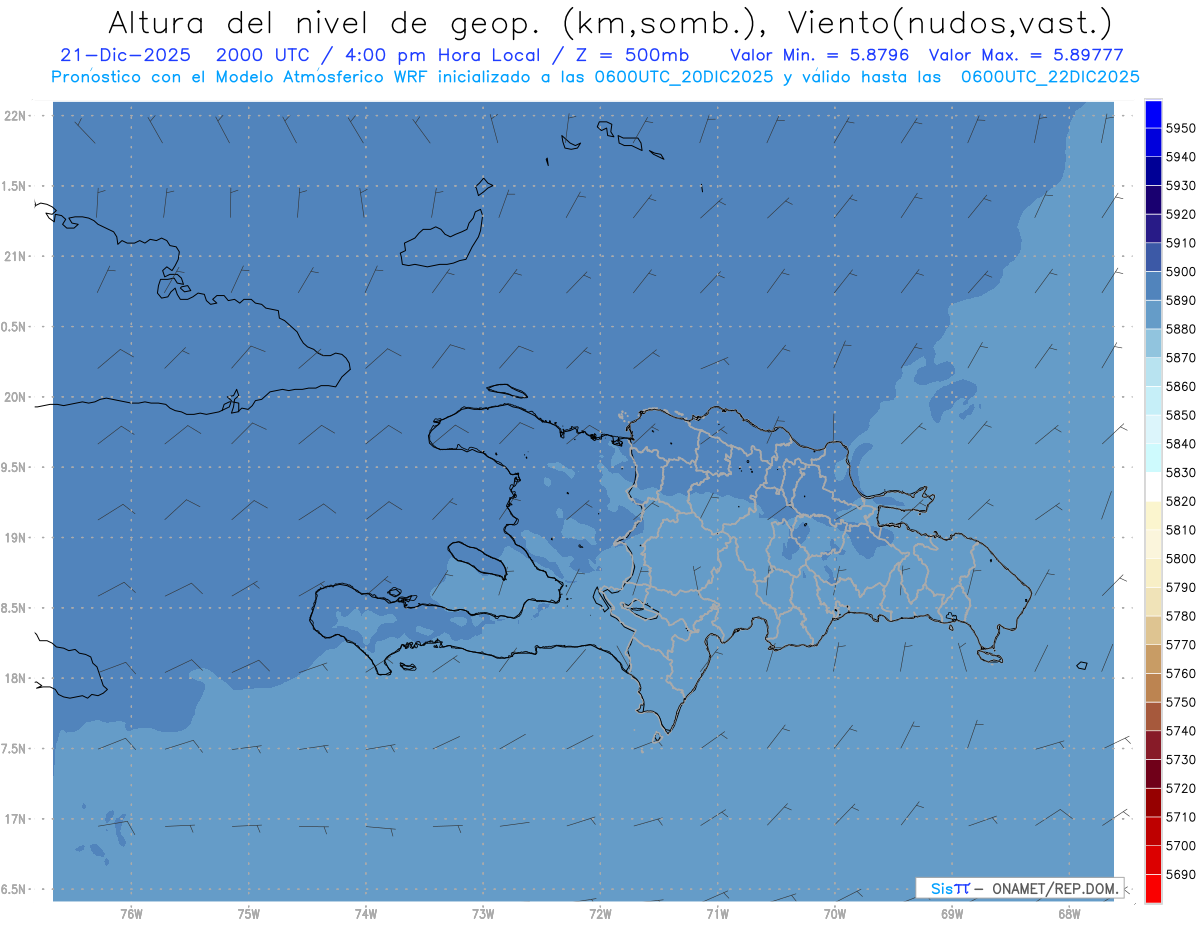Screen dimensions: 1200x927
Task: Click the '7.5N' latitude axis label
Action: pos(14,749)
